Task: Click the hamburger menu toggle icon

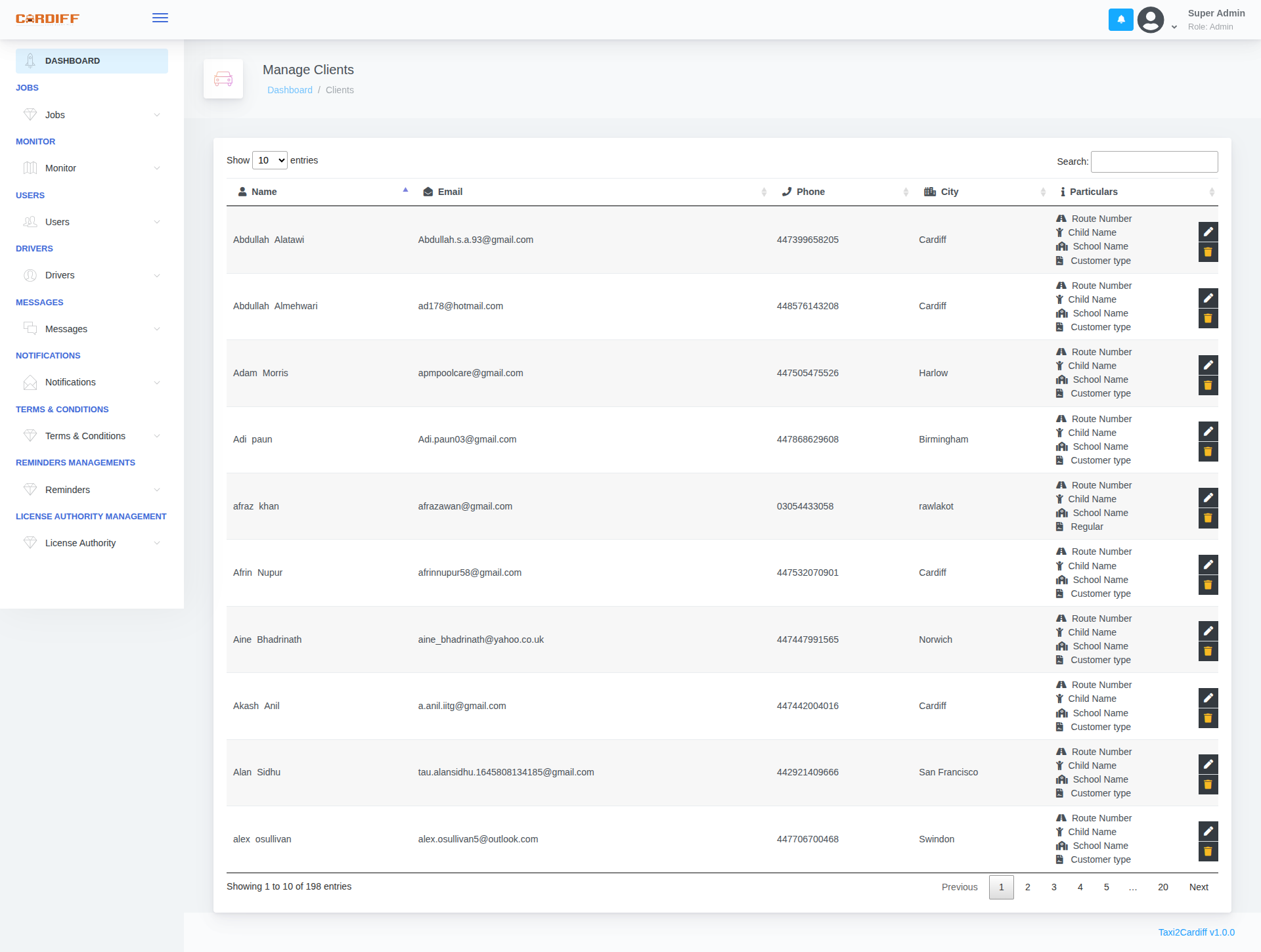Action: pos(160,18)
